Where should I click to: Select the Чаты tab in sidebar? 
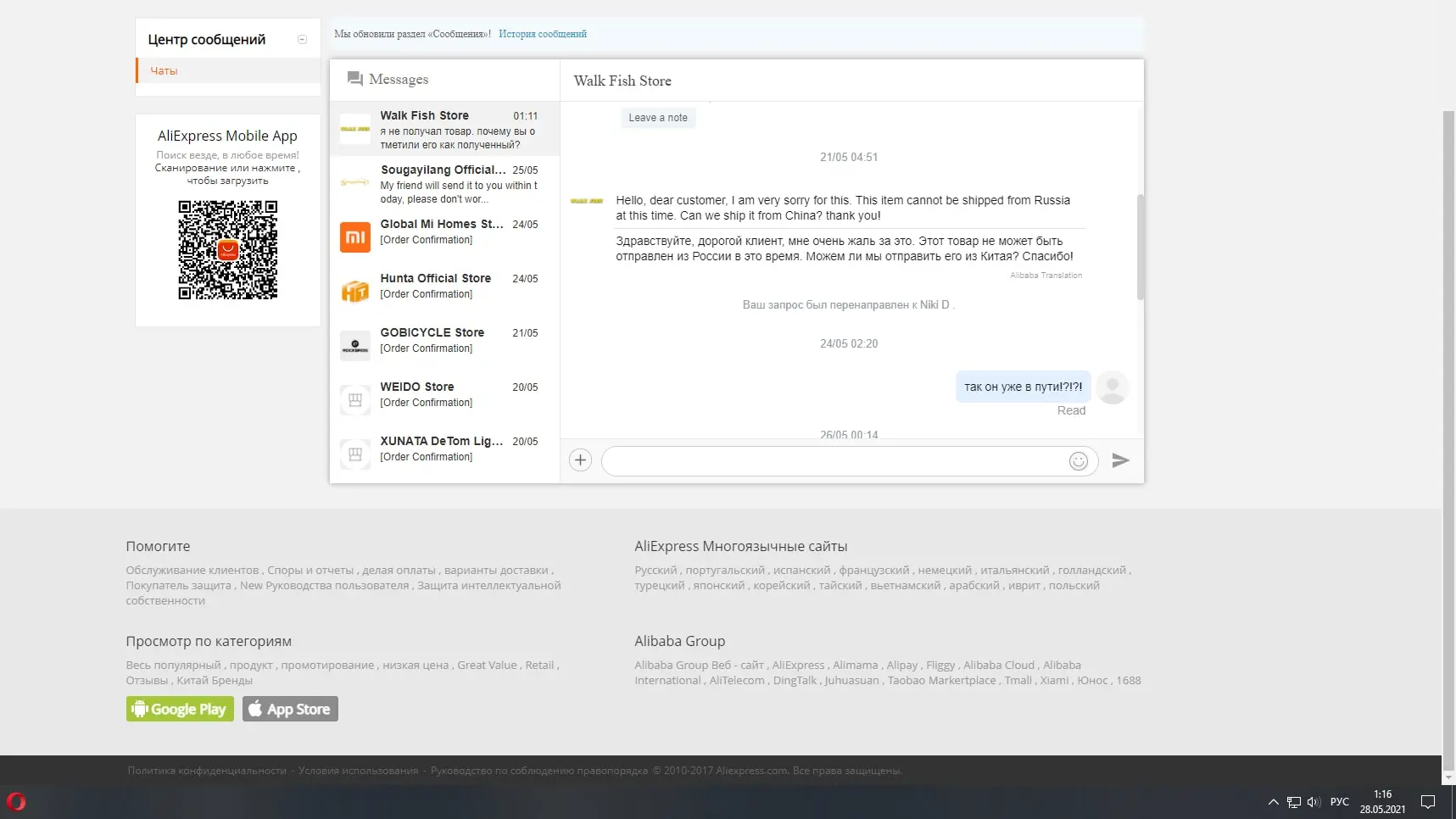pos(229,70)
